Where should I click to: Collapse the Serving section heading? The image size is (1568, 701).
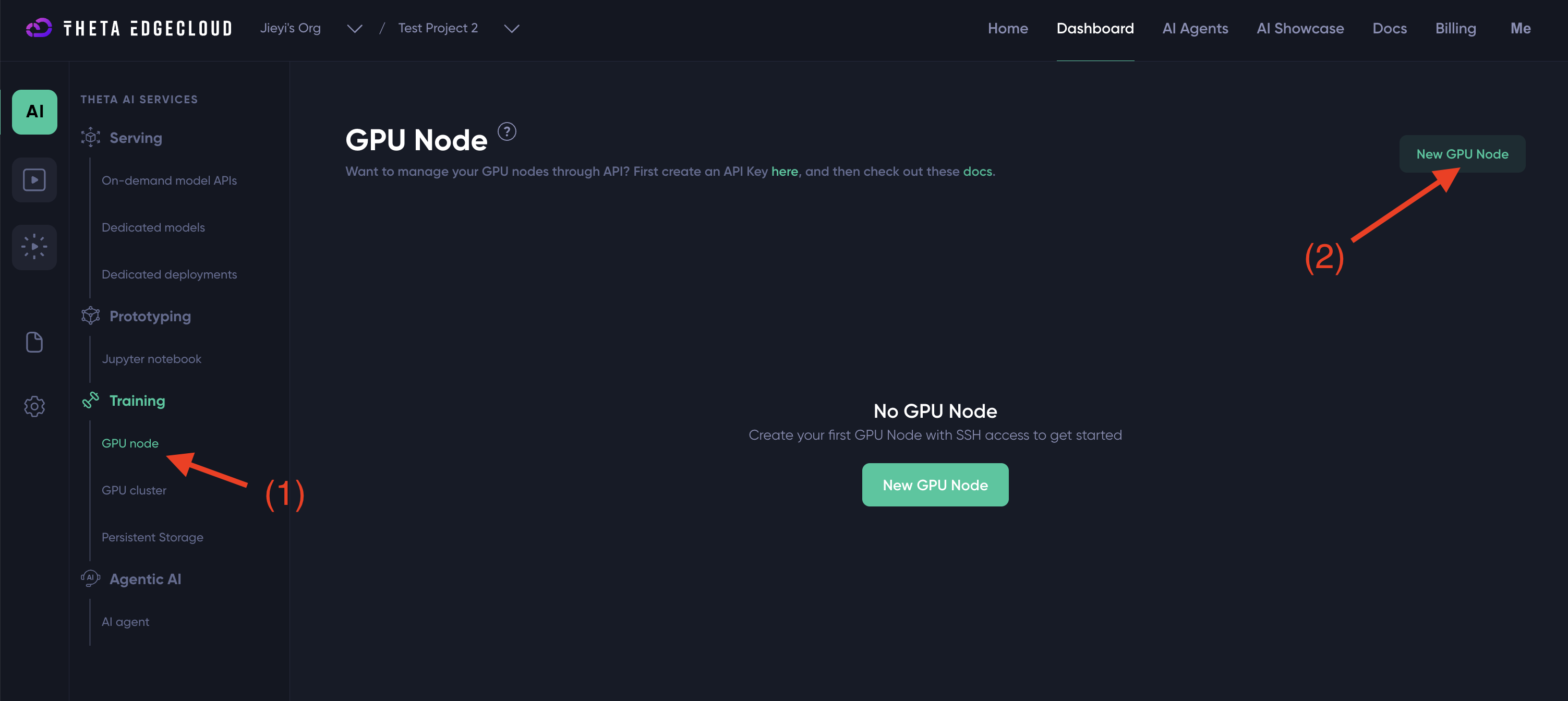135,138
